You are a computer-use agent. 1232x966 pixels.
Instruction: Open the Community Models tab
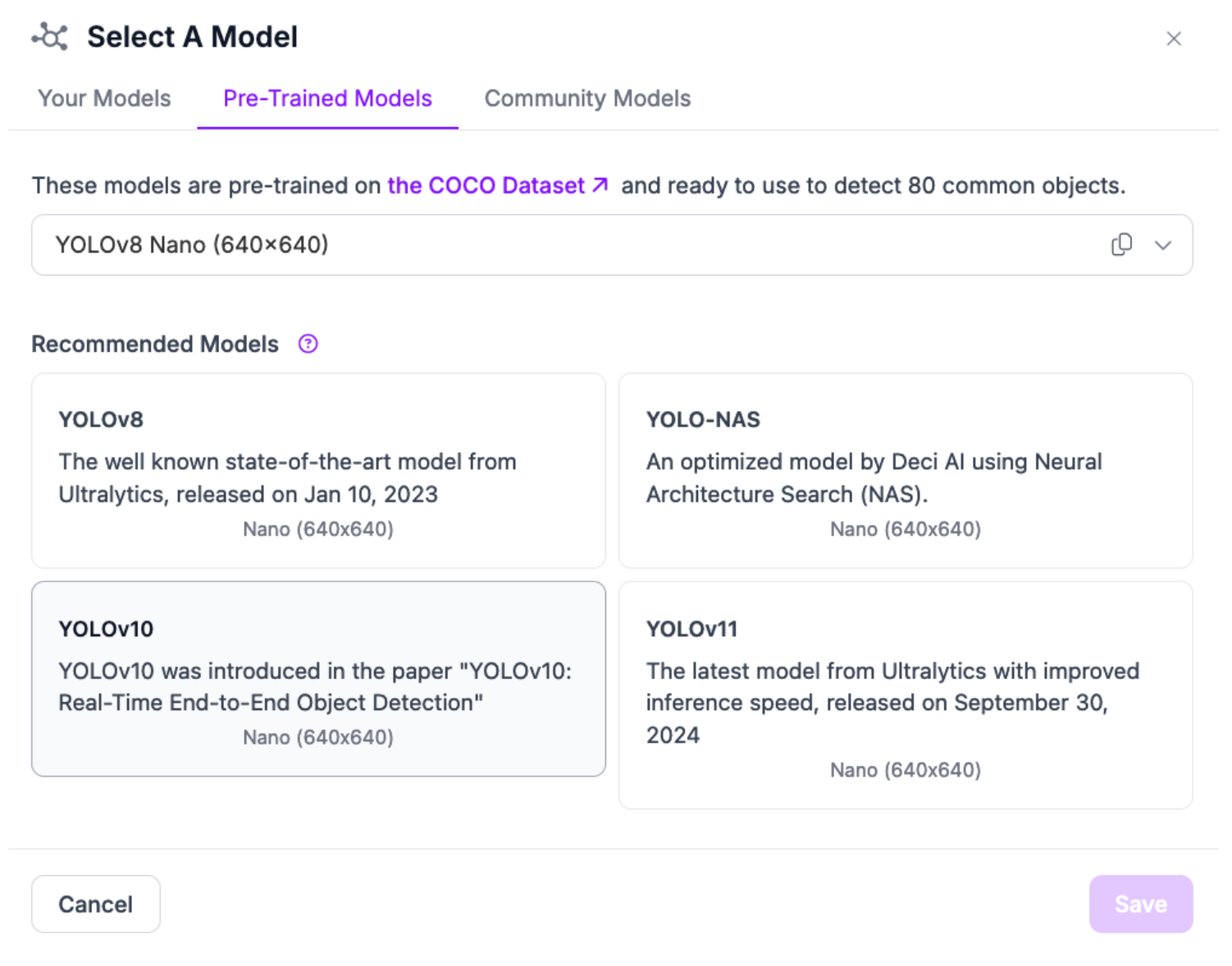click(587, 98)
